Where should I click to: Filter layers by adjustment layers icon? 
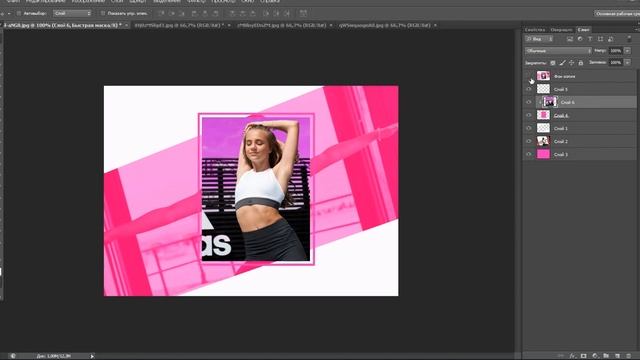[x=580, y=39]
